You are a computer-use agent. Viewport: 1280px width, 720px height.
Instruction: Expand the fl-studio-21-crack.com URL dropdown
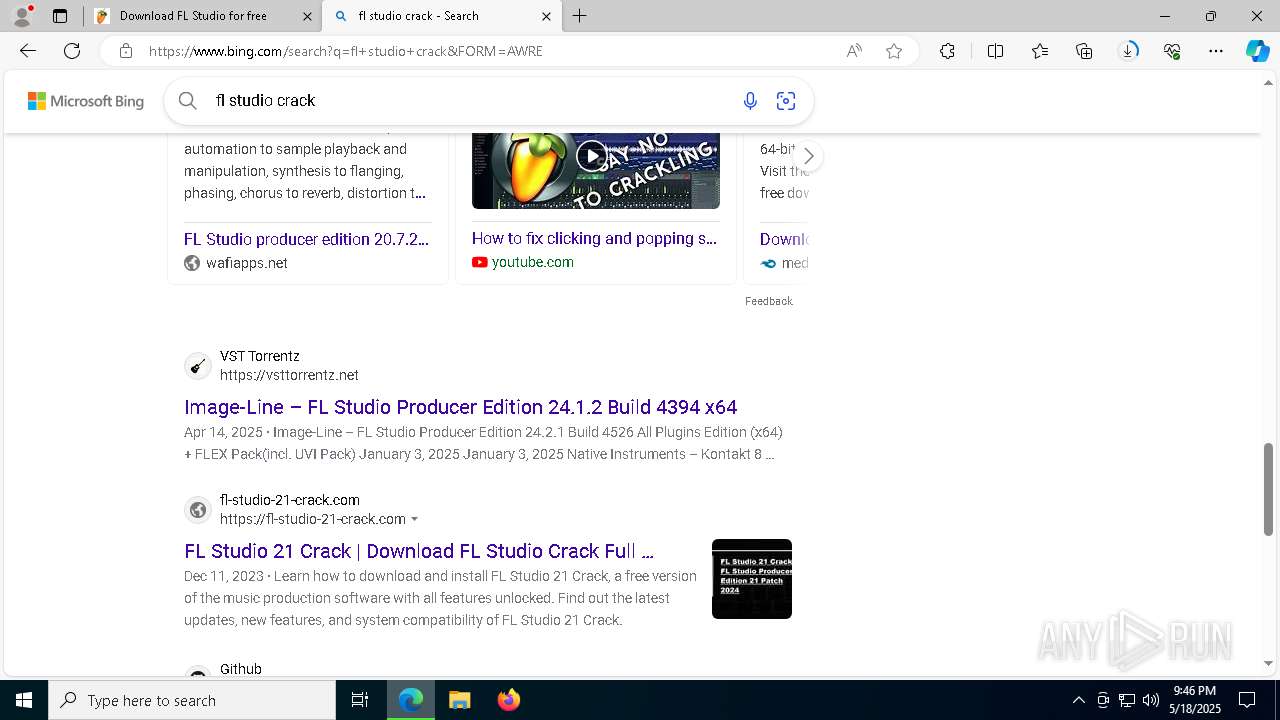click(x=414, y=519)
